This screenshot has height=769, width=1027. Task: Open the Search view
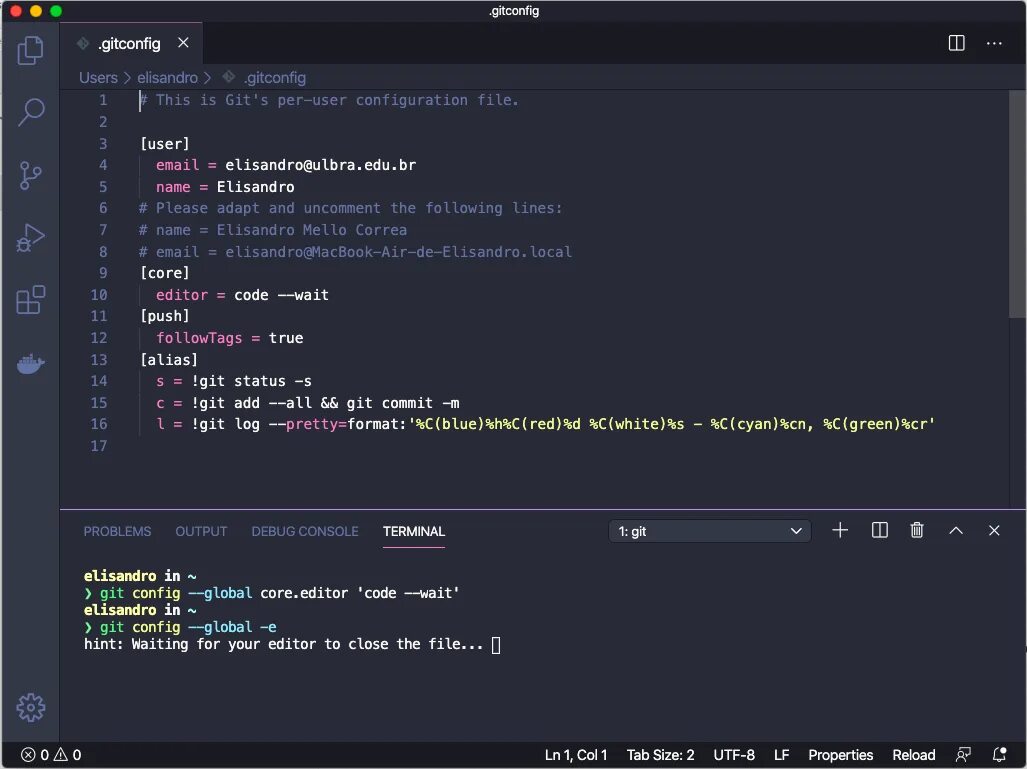(30, 112)
